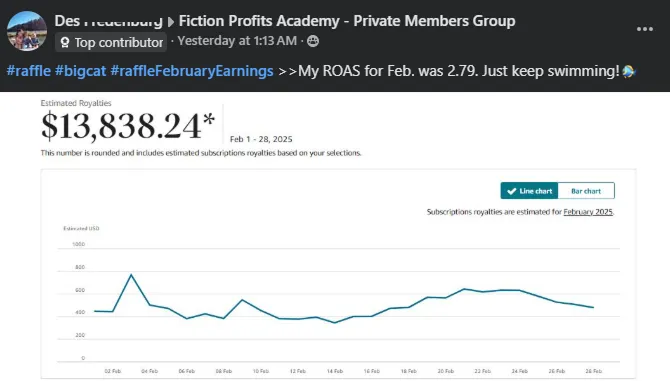The width and height of the screenshot is (670, 381).
Task: Click the $13,838.24 estimated royalties figure
Action: tap(128, 126)
